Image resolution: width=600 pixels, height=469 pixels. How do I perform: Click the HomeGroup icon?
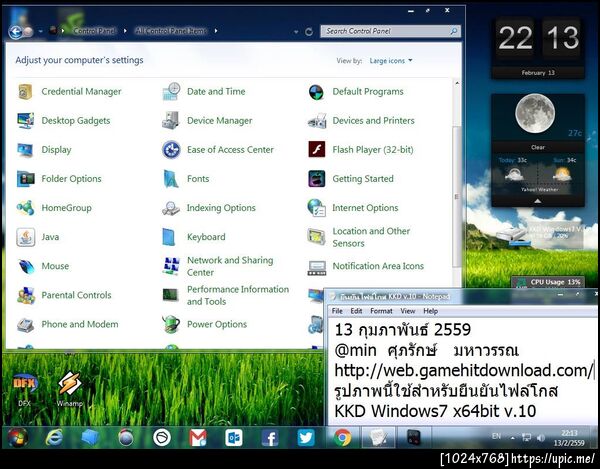click(x=25, y=208)
